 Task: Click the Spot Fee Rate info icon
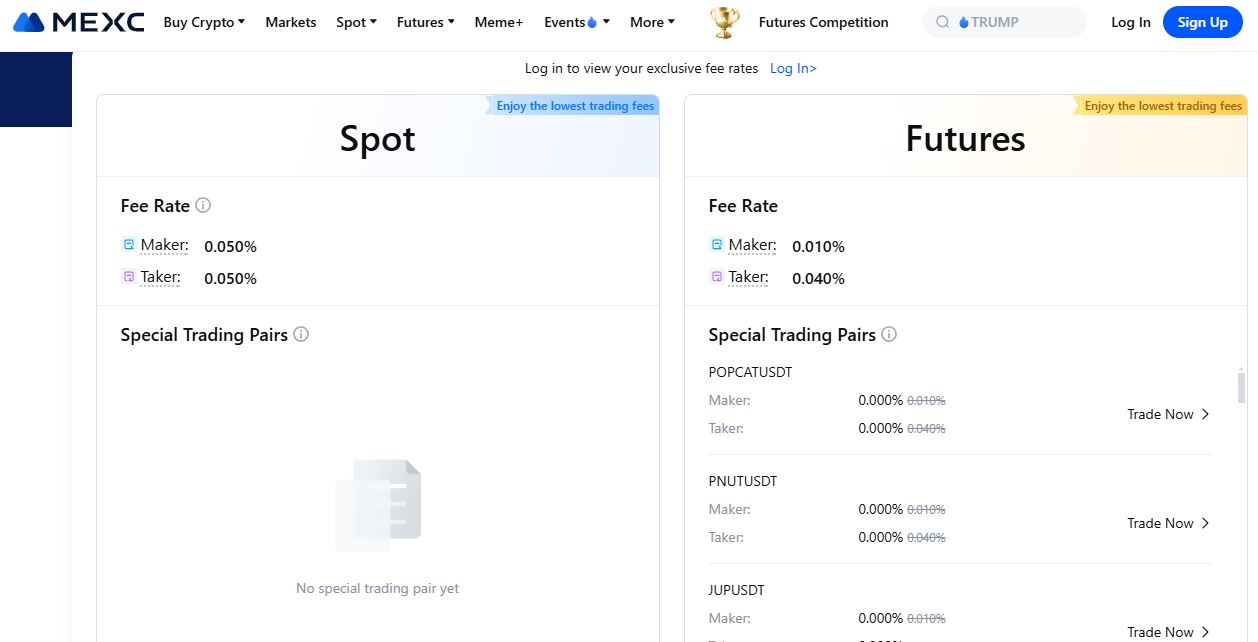tap(203, 205)
